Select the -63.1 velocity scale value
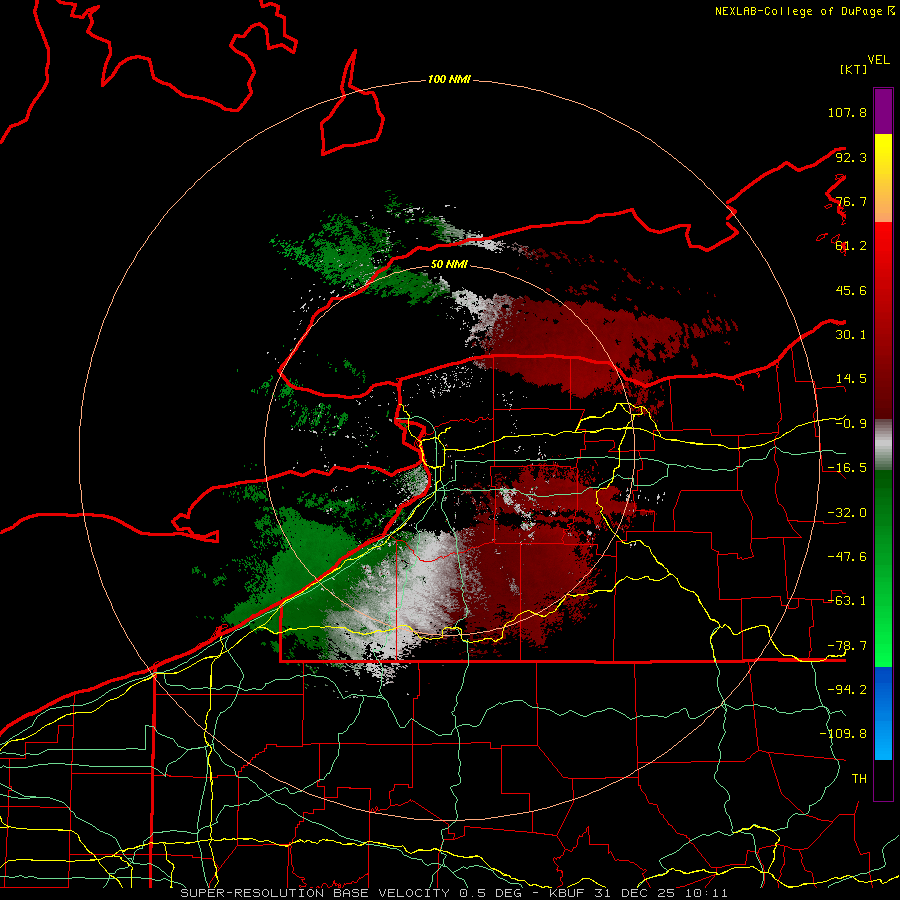The height and width of the screenshot is (900, 900). click(847, 601)
